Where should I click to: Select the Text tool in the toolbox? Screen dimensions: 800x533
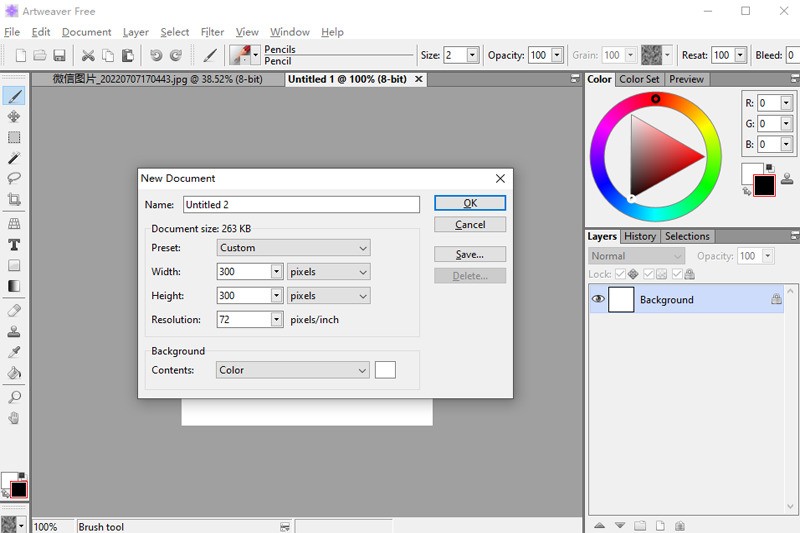point(14,245)
